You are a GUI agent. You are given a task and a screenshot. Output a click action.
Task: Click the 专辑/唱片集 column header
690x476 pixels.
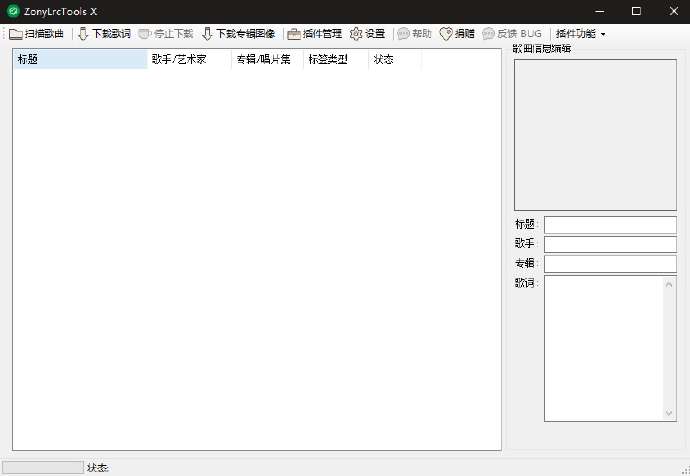[266, 60]
